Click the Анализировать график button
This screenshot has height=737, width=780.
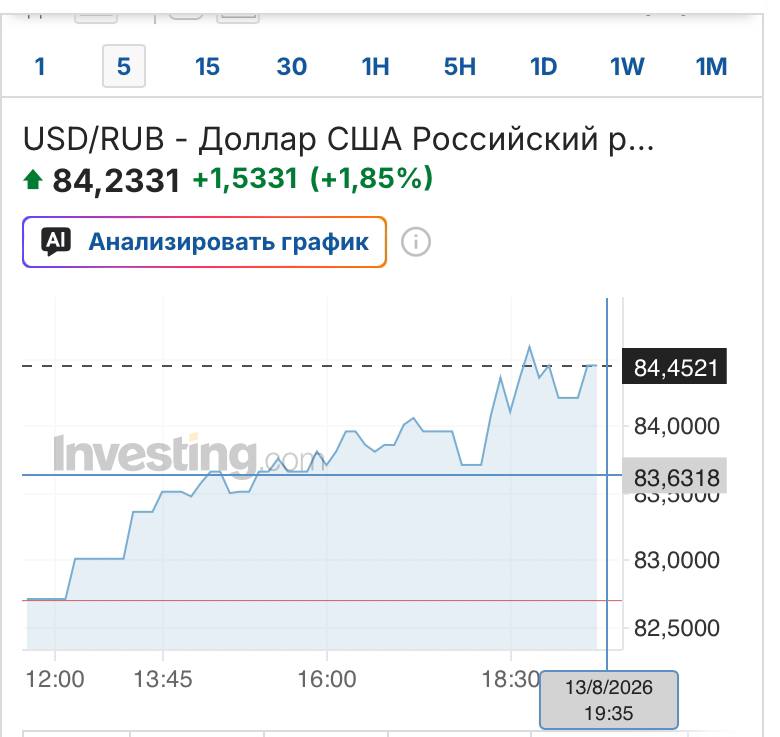click(204, 242)
